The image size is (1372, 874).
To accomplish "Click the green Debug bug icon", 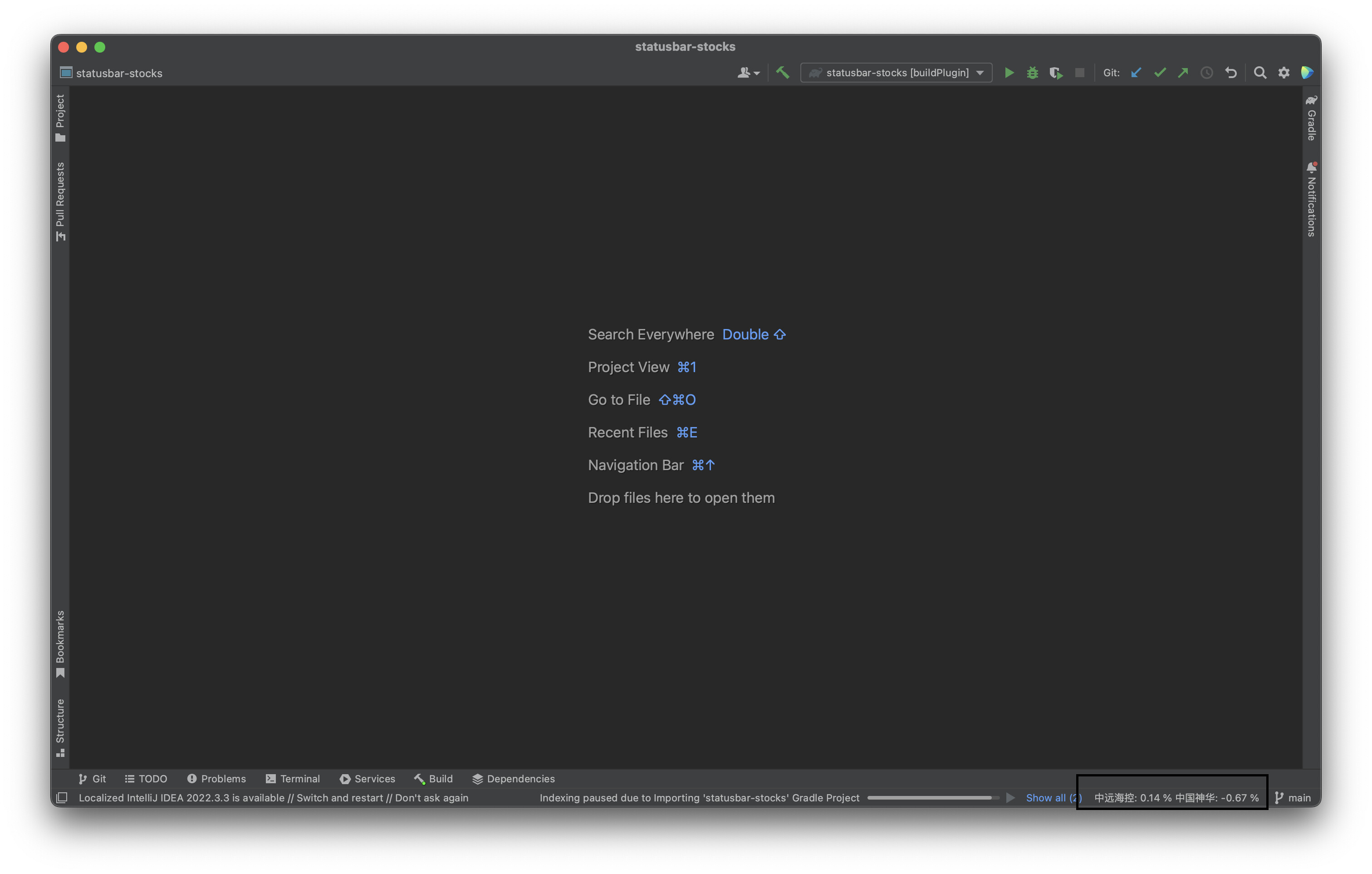I will pos(1032,73).
